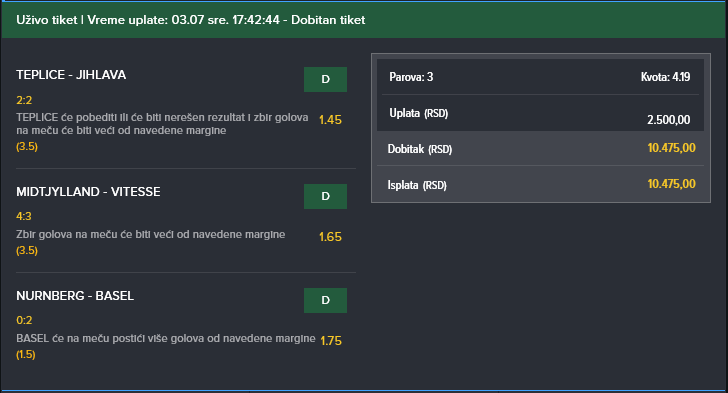Click the 1.45 odds value
The height and width of the screenshot is (393, 728).
pyautogui.click(x=330, y=120)
